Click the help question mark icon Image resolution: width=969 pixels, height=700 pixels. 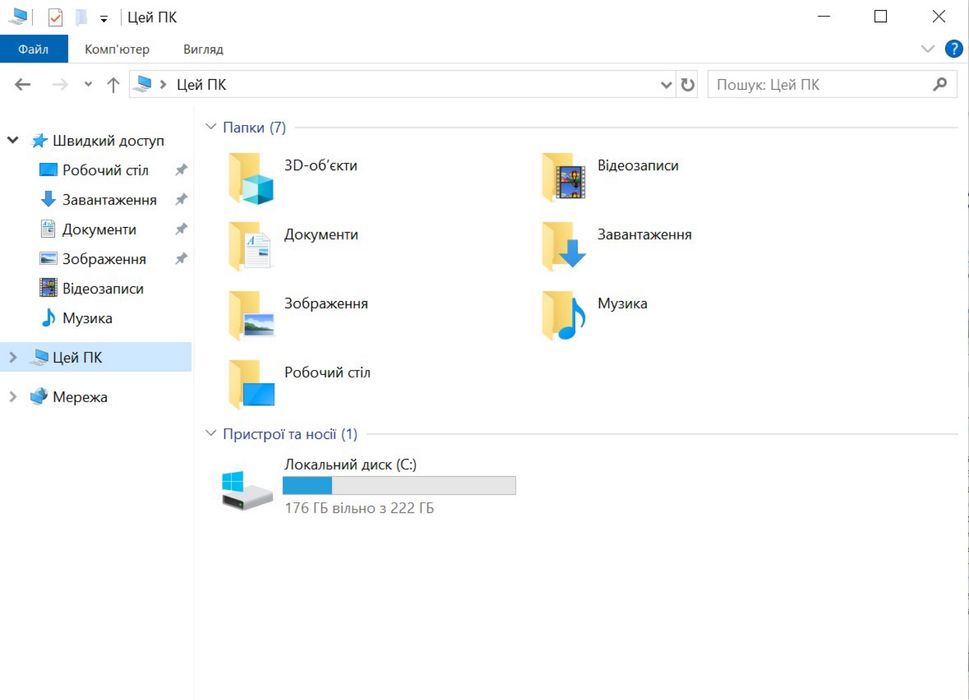click(954, 49)
